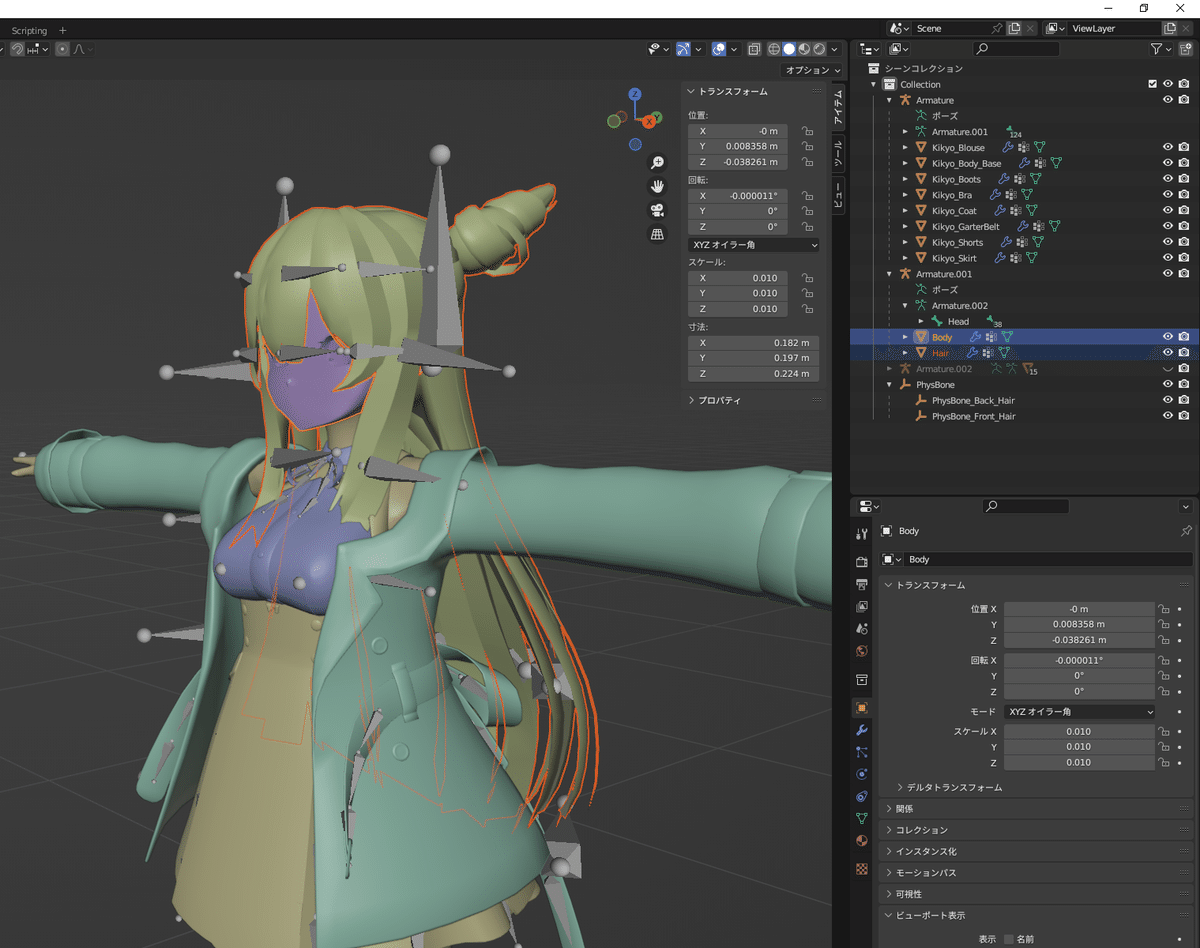Open Output properties tab icon

point(862,584)
